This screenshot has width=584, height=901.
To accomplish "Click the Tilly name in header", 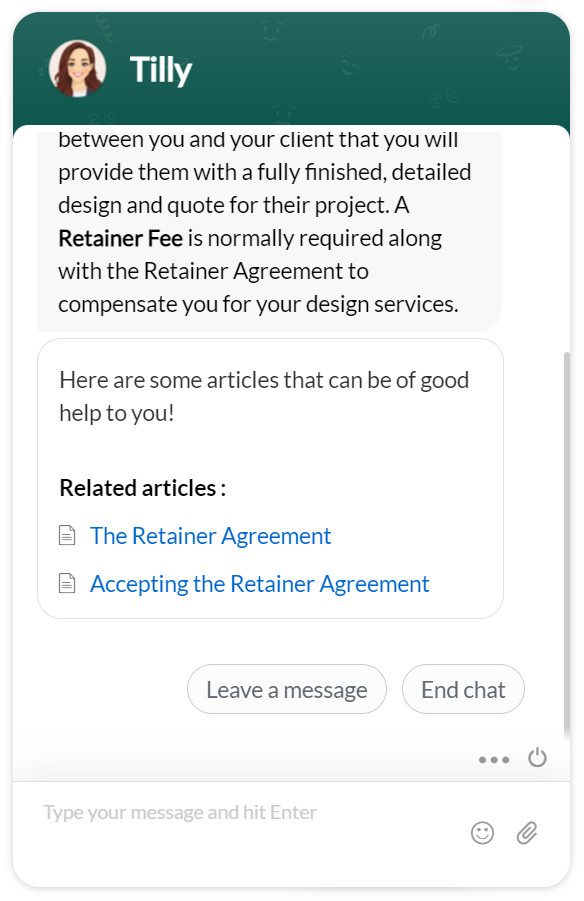I will (160, 70).
